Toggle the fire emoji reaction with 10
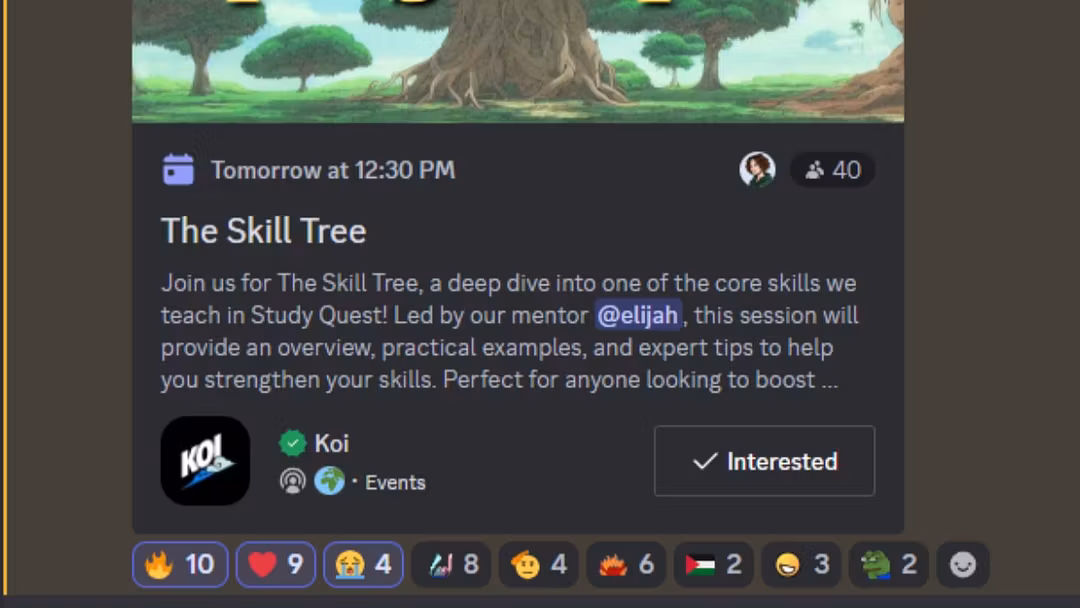 (x=180, y=565)
